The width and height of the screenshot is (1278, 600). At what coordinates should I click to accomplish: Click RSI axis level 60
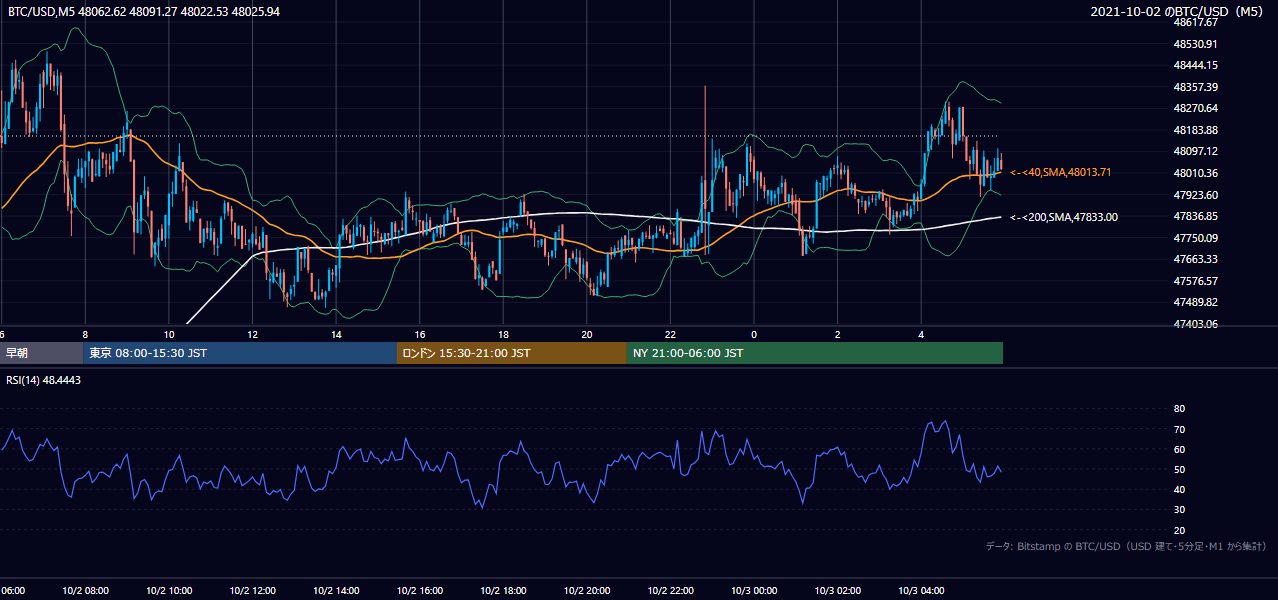point(1180,449)
